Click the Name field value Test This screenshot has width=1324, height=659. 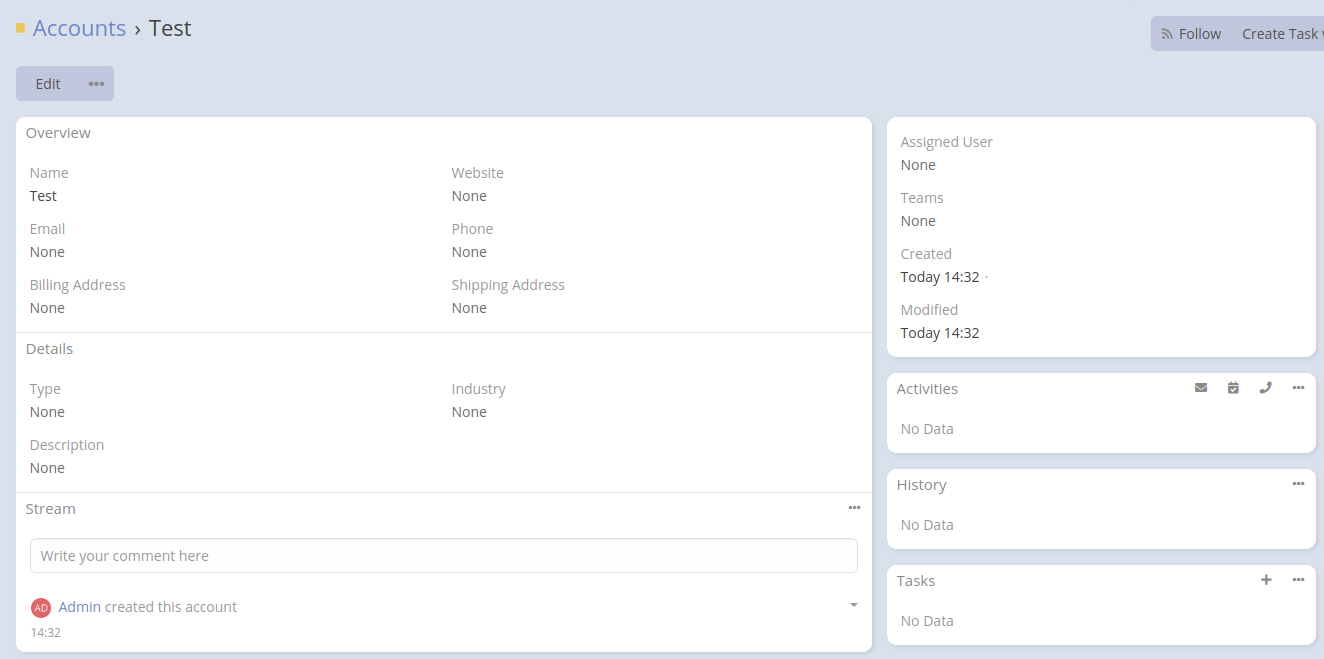[x=43, y=196]
